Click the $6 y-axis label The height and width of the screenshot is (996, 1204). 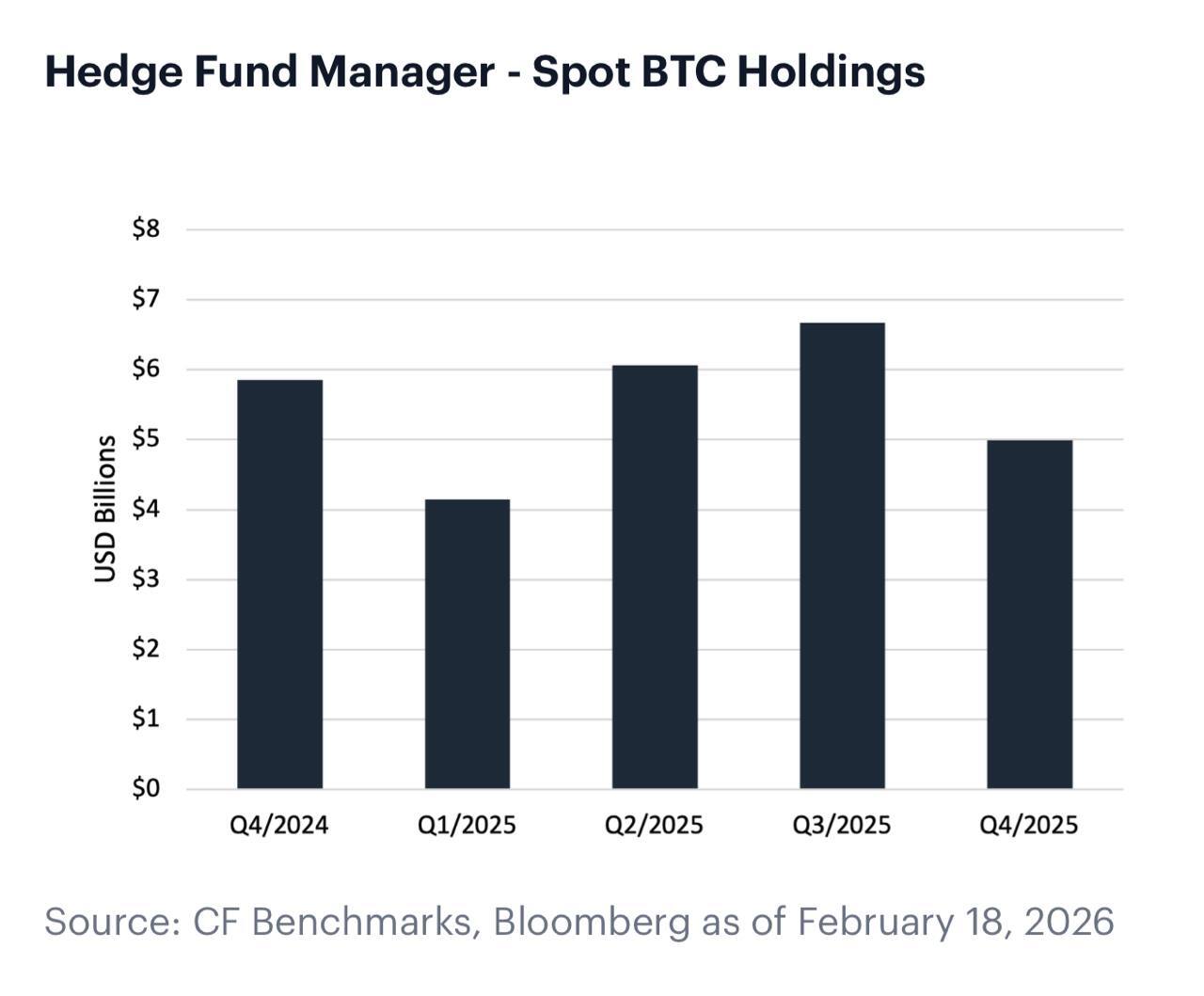[146, 369]
